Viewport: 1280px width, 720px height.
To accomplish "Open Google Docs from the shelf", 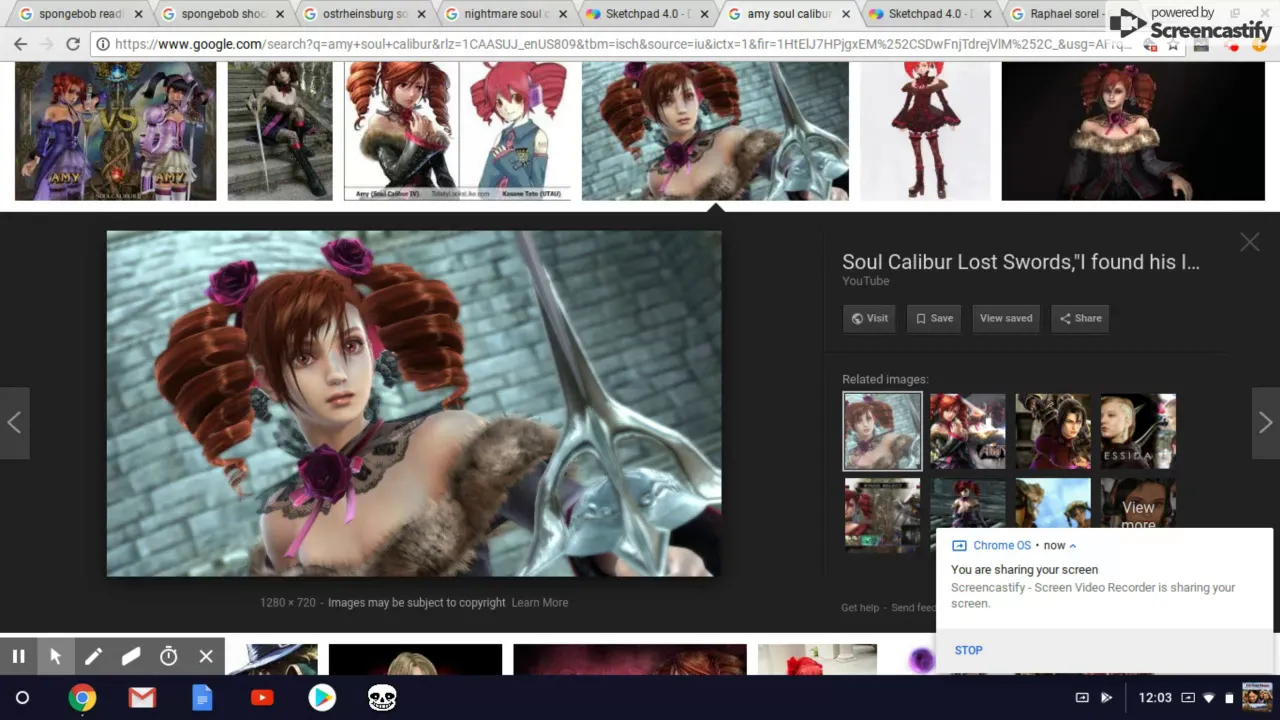I will click(202, 698).
